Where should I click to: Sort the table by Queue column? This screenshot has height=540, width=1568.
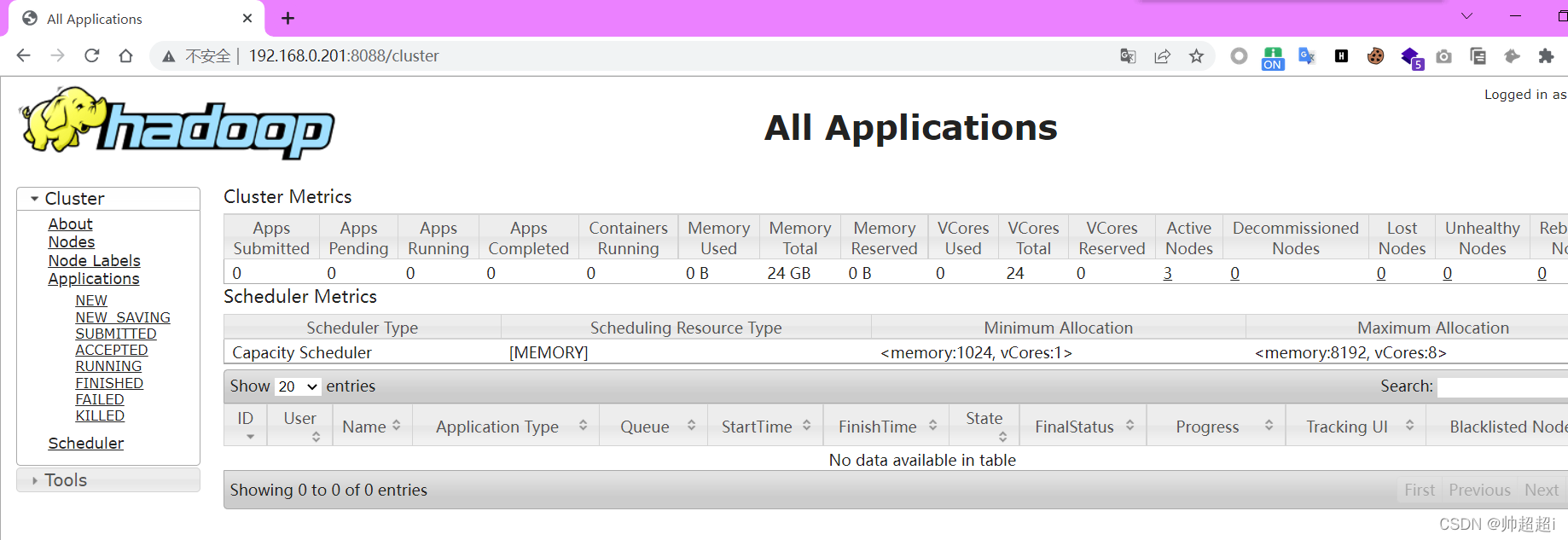pyautogui.click(x=653, y=426)
